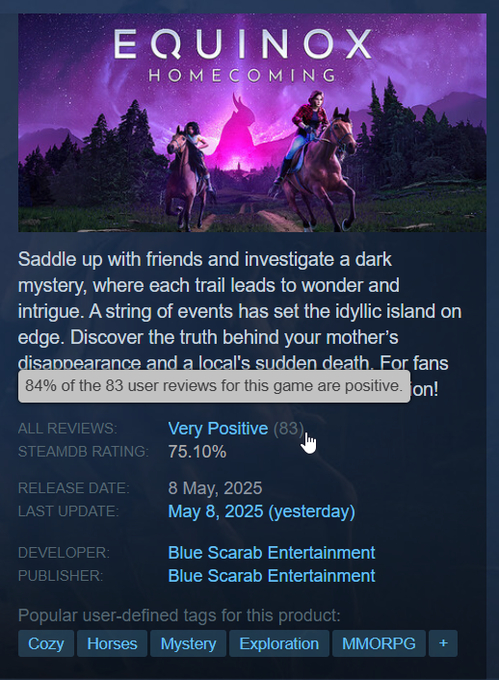499x680 pixels.
Task: Choose the Mystery tag
Action: [x=188, y=643]
